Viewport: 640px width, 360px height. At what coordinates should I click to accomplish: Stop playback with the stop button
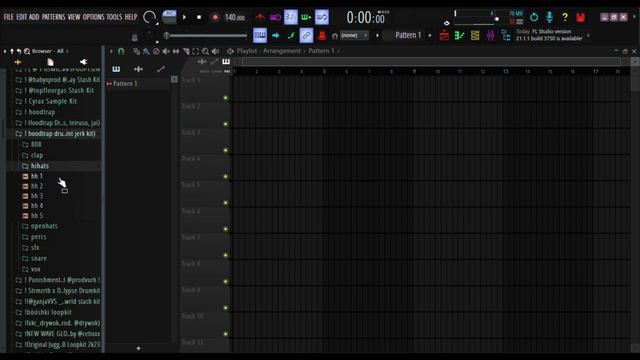199,17
